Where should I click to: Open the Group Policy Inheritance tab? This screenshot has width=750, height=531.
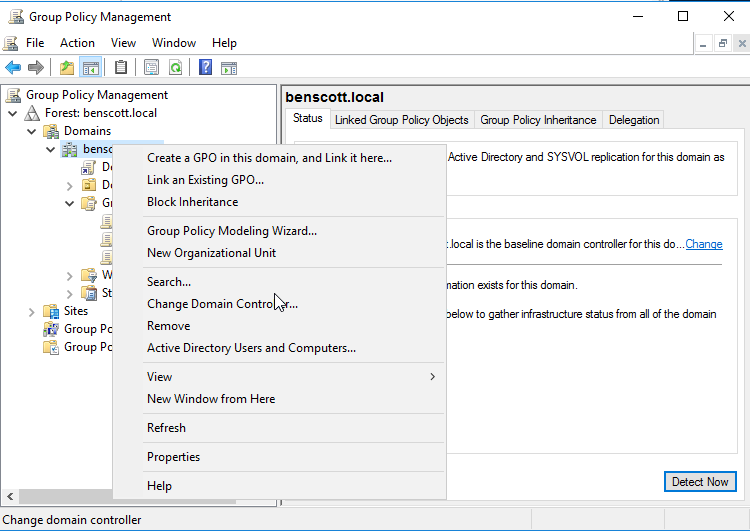(x=538, y=120)
